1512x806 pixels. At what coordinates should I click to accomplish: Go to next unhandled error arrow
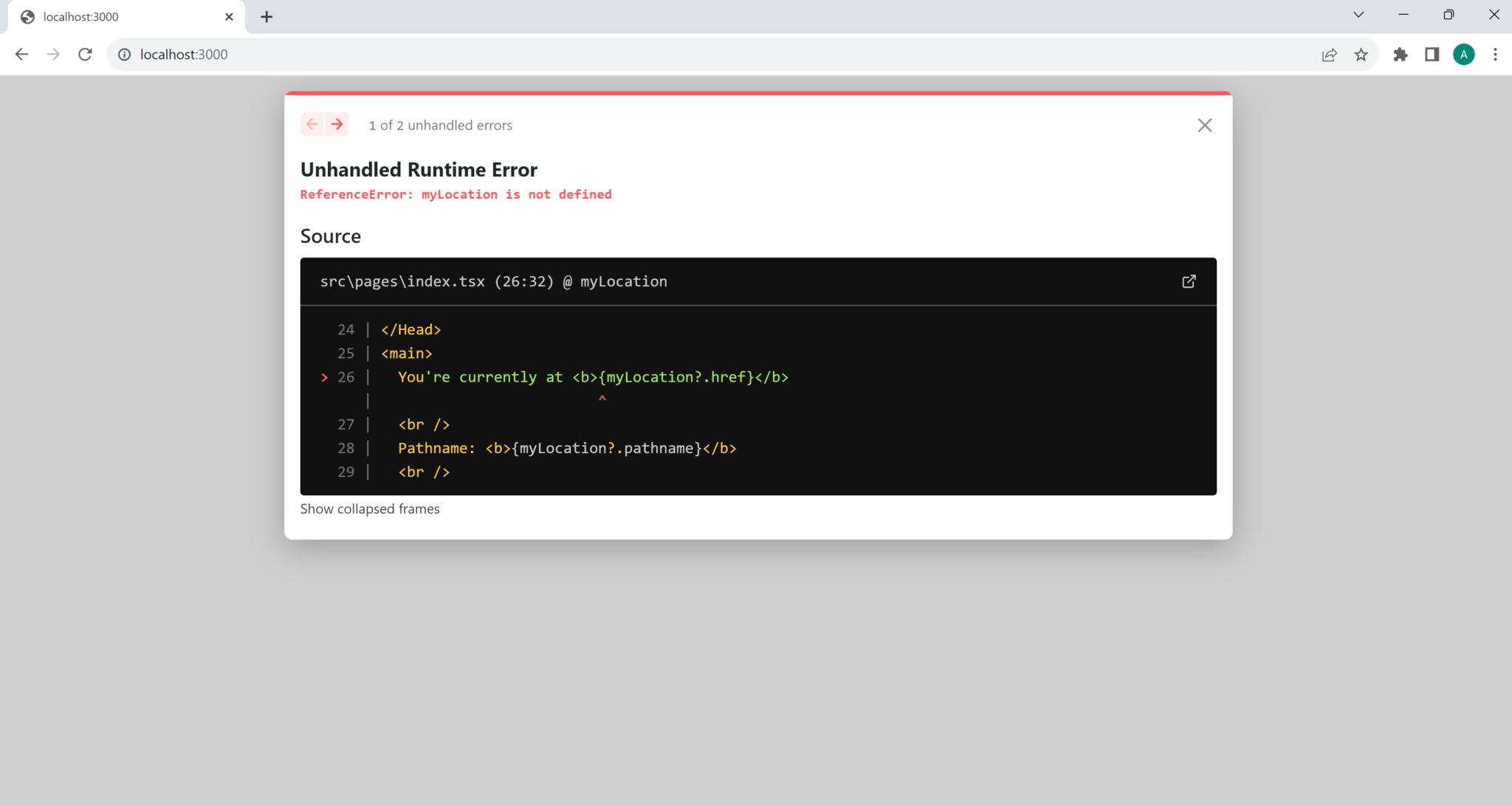(337, 124)
